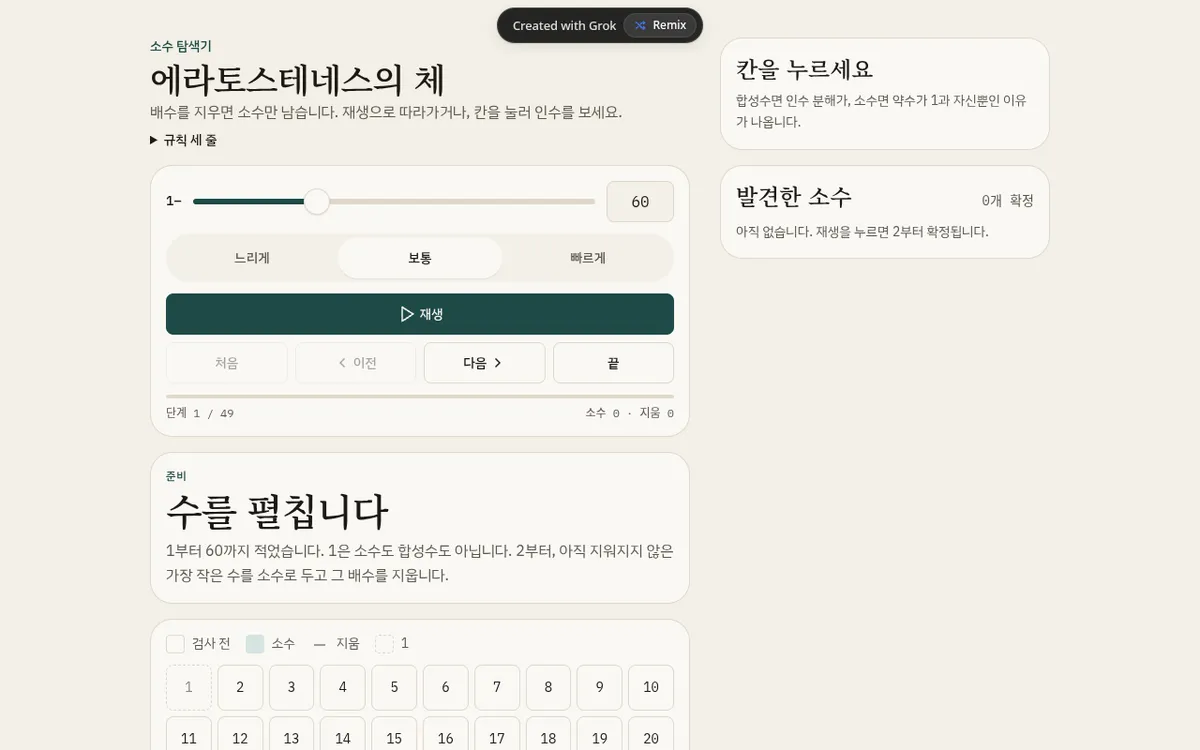The image size is (1200, 750).
Task: Click number cell 3
Action: click(291, 687)
